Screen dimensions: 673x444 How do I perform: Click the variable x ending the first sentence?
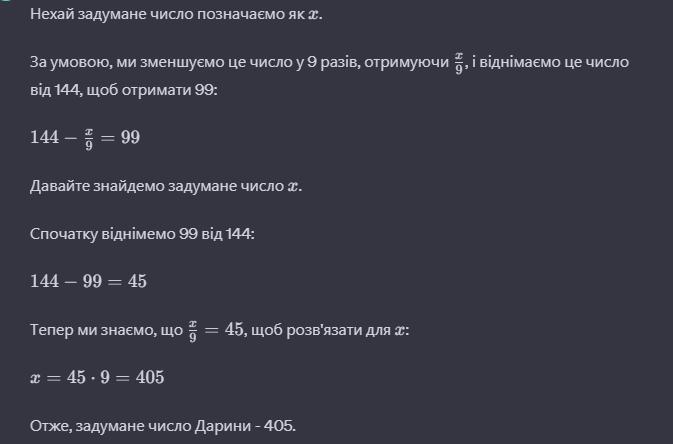314,15
